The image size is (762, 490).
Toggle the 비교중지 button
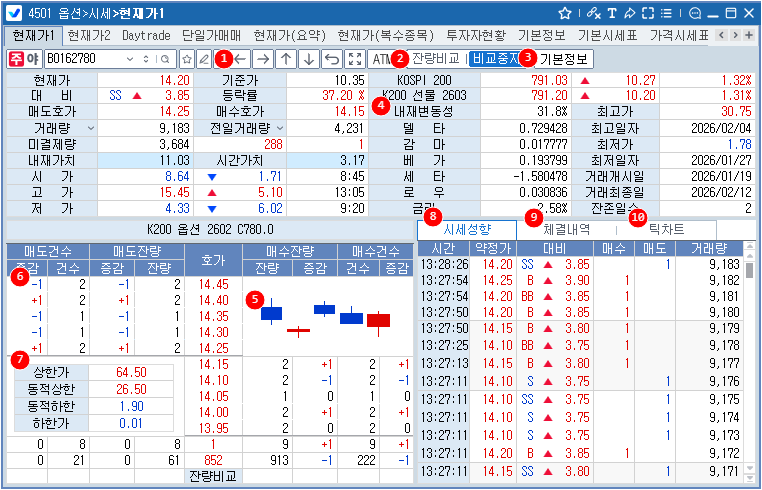[495, 59]
